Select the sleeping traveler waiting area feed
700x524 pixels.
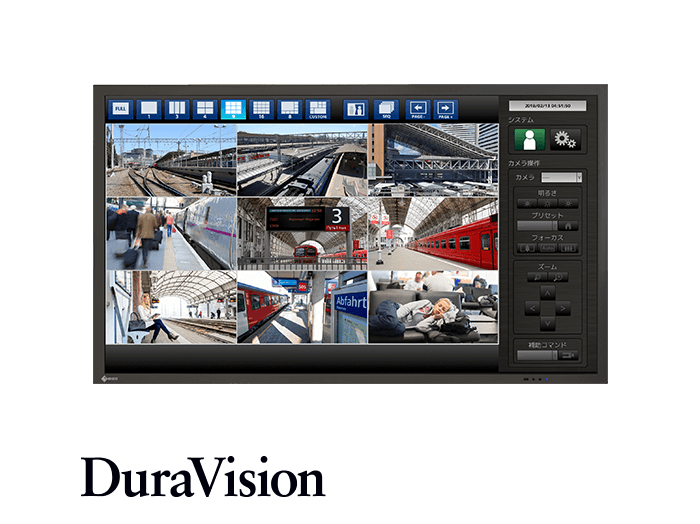click(x=433, y=307)
